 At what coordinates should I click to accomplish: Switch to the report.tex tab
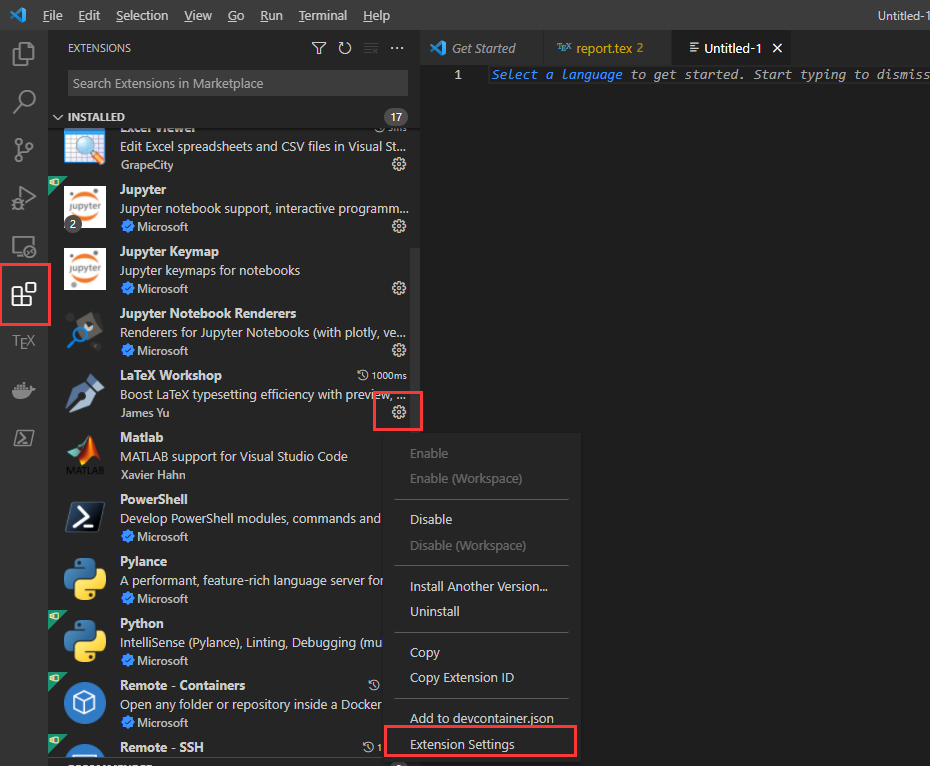607,48
